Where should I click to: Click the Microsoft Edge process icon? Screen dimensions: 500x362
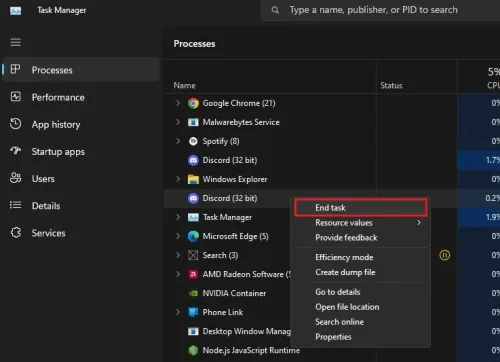tap(193, 236)
